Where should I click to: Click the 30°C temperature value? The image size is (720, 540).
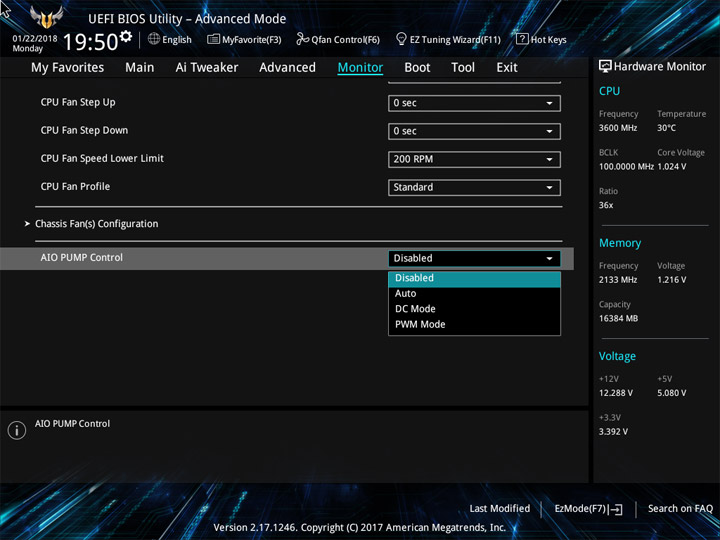[x=666, y=128]
